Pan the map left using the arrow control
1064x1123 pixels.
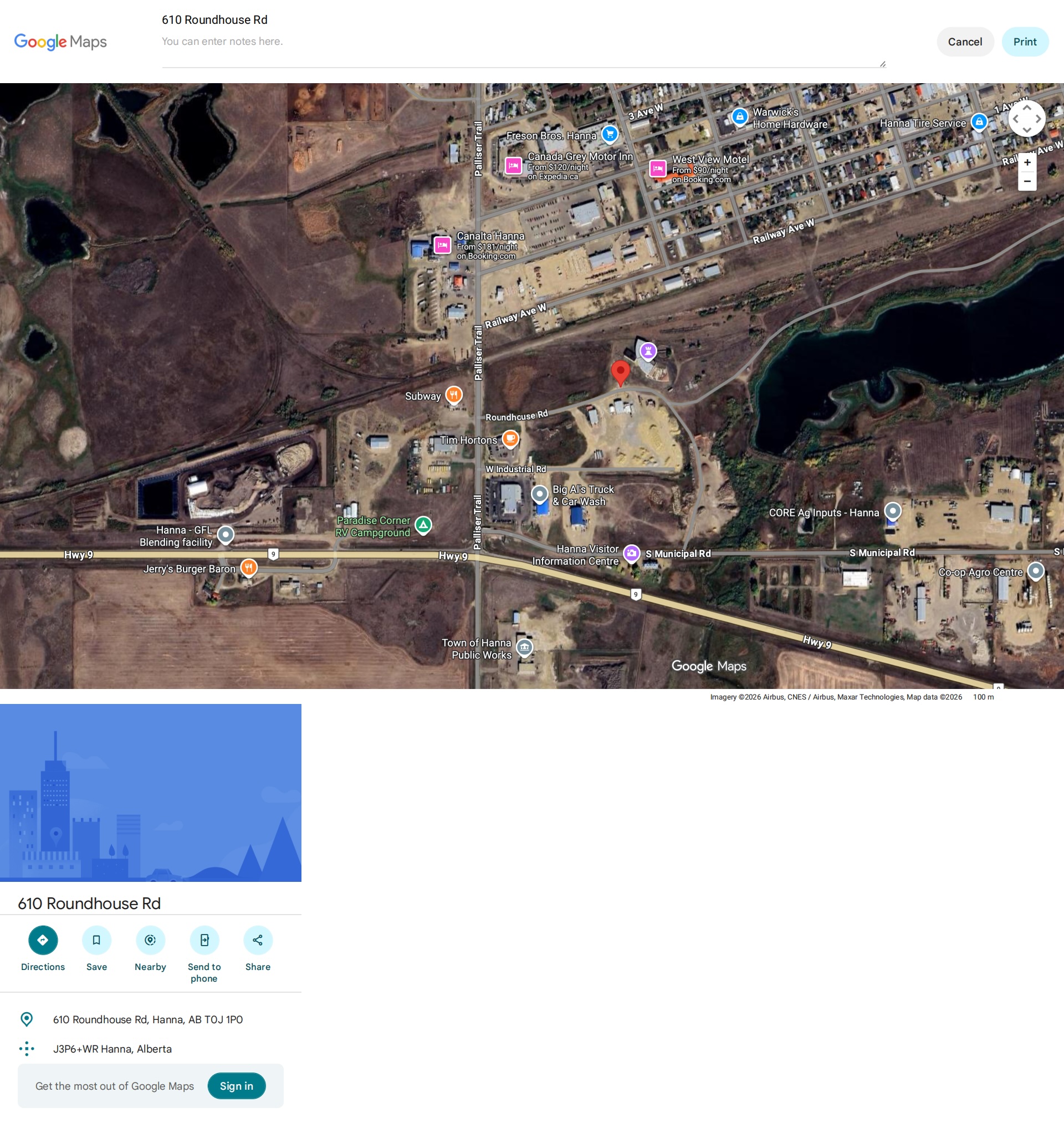[1015, 119]
